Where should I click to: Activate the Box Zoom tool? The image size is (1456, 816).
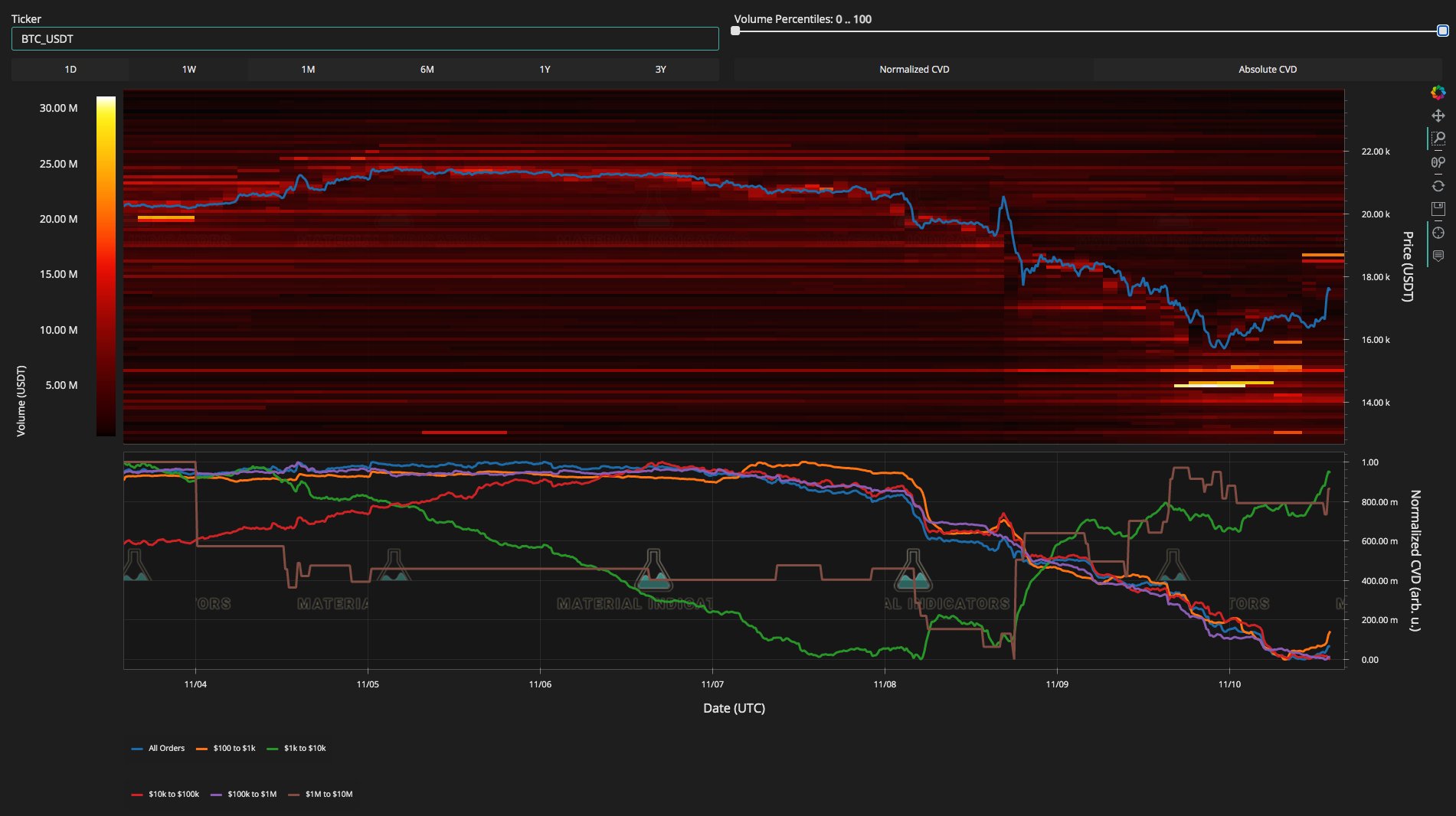(1438, 139)
